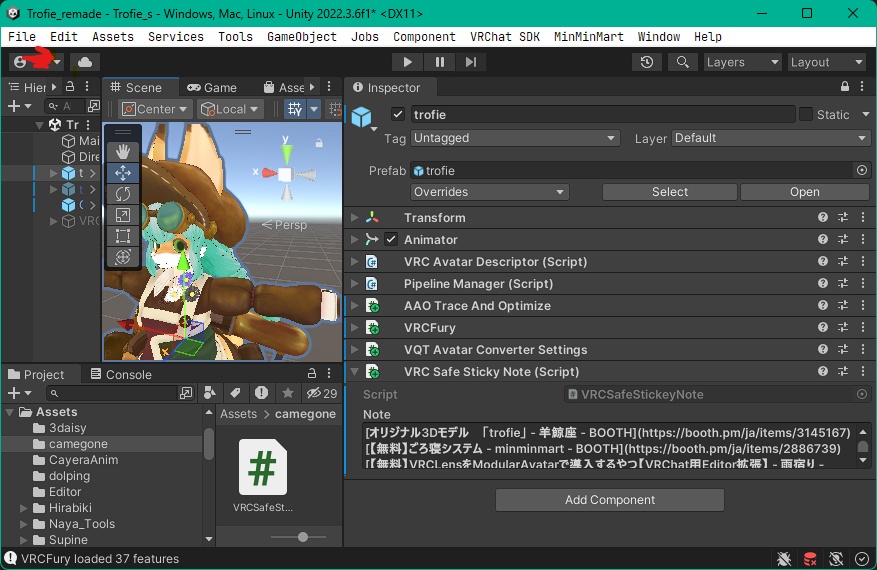
Task: Open the prefab object picker circle
Action: (862, 170)
